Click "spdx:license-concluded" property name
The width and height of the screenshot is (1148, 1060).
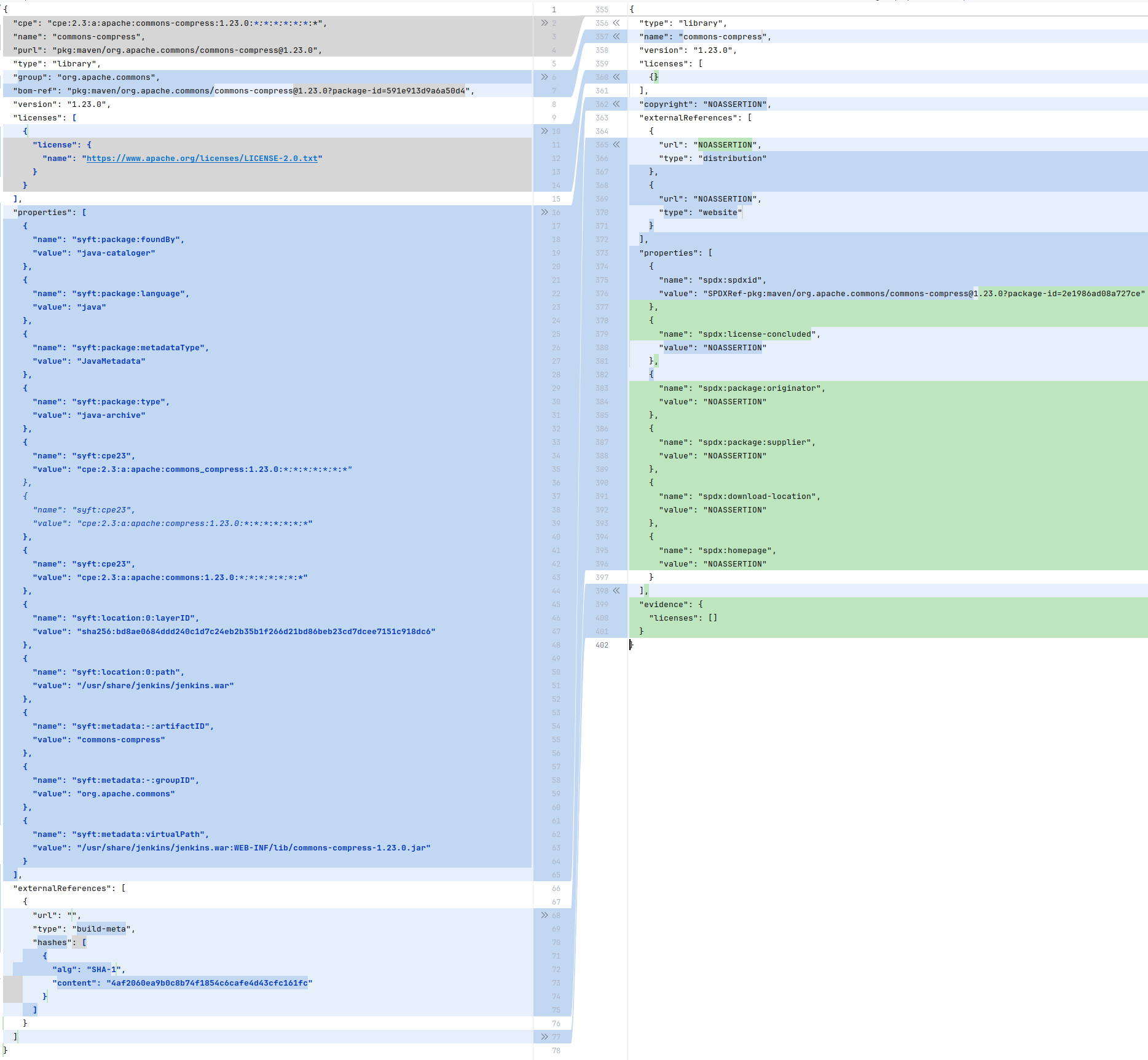[757, 334]
